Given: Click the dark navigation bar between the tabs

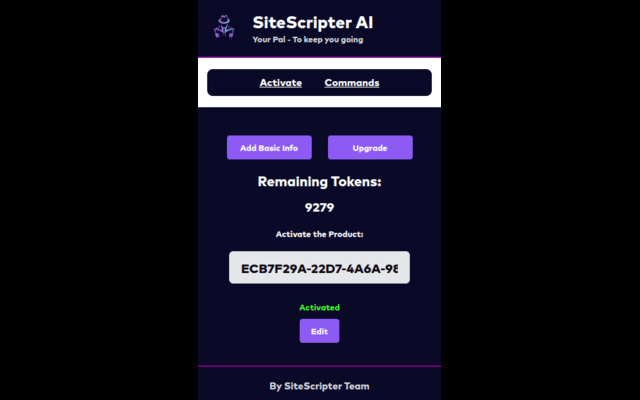Looking at the screenshot, I should [x=313, y=83].
